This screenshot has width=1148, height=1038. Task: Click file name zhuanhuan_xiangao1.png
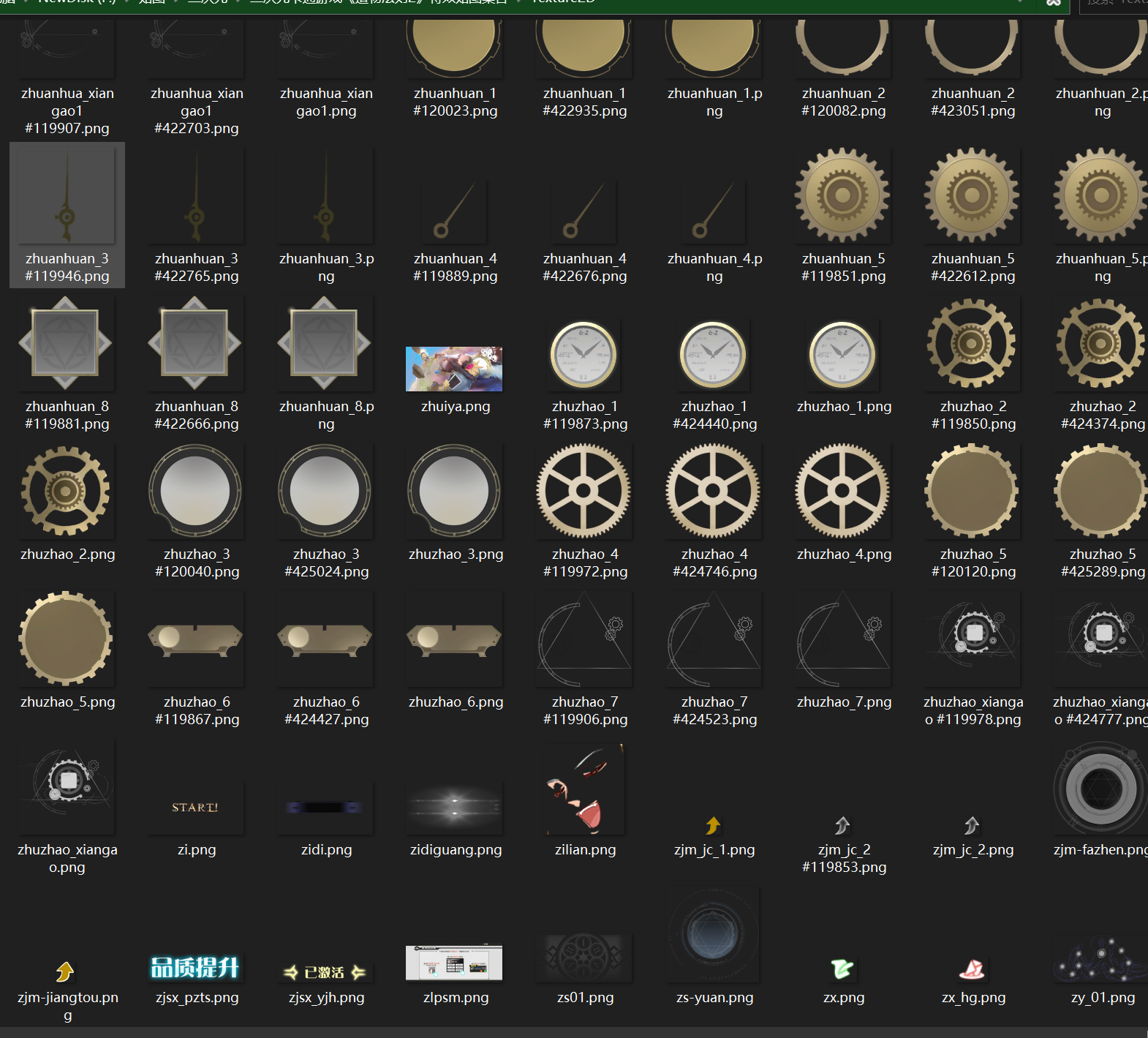coord(326,102)
